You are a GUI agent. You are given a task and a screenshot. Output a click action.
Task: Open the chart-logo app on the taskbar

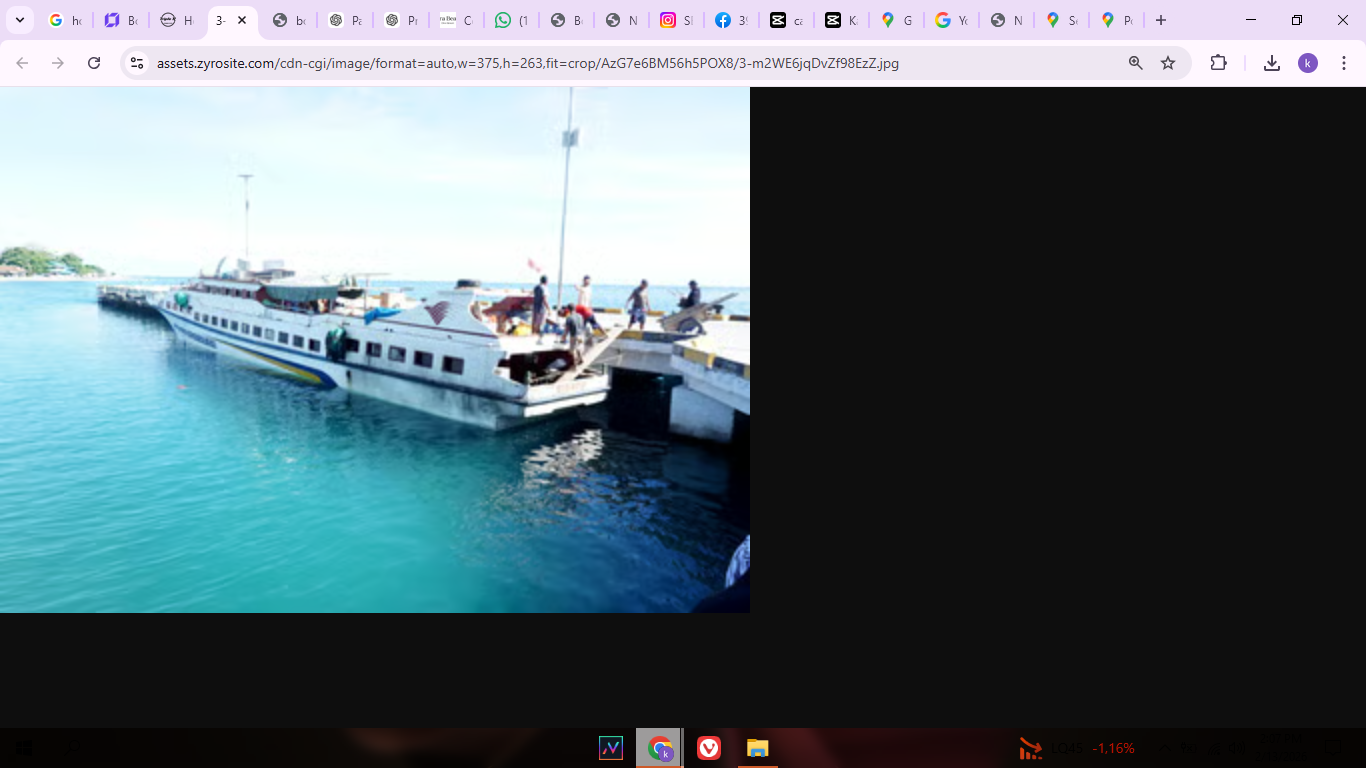pyautogui.click(x=611, y=748)
